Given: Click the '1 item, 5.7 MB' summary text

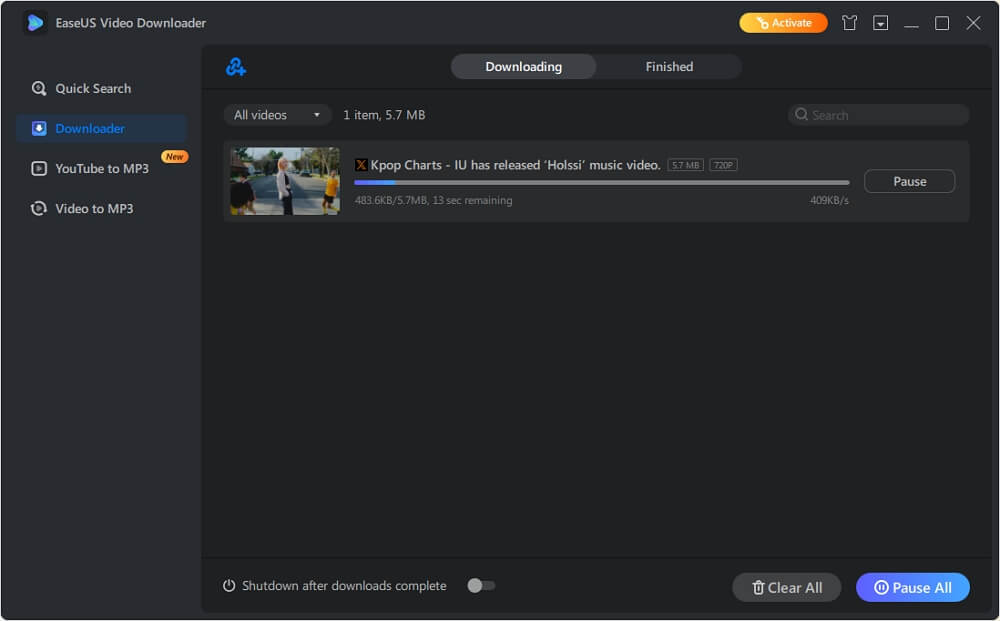Looking at the screenshot, I should [x=384, y=115].
